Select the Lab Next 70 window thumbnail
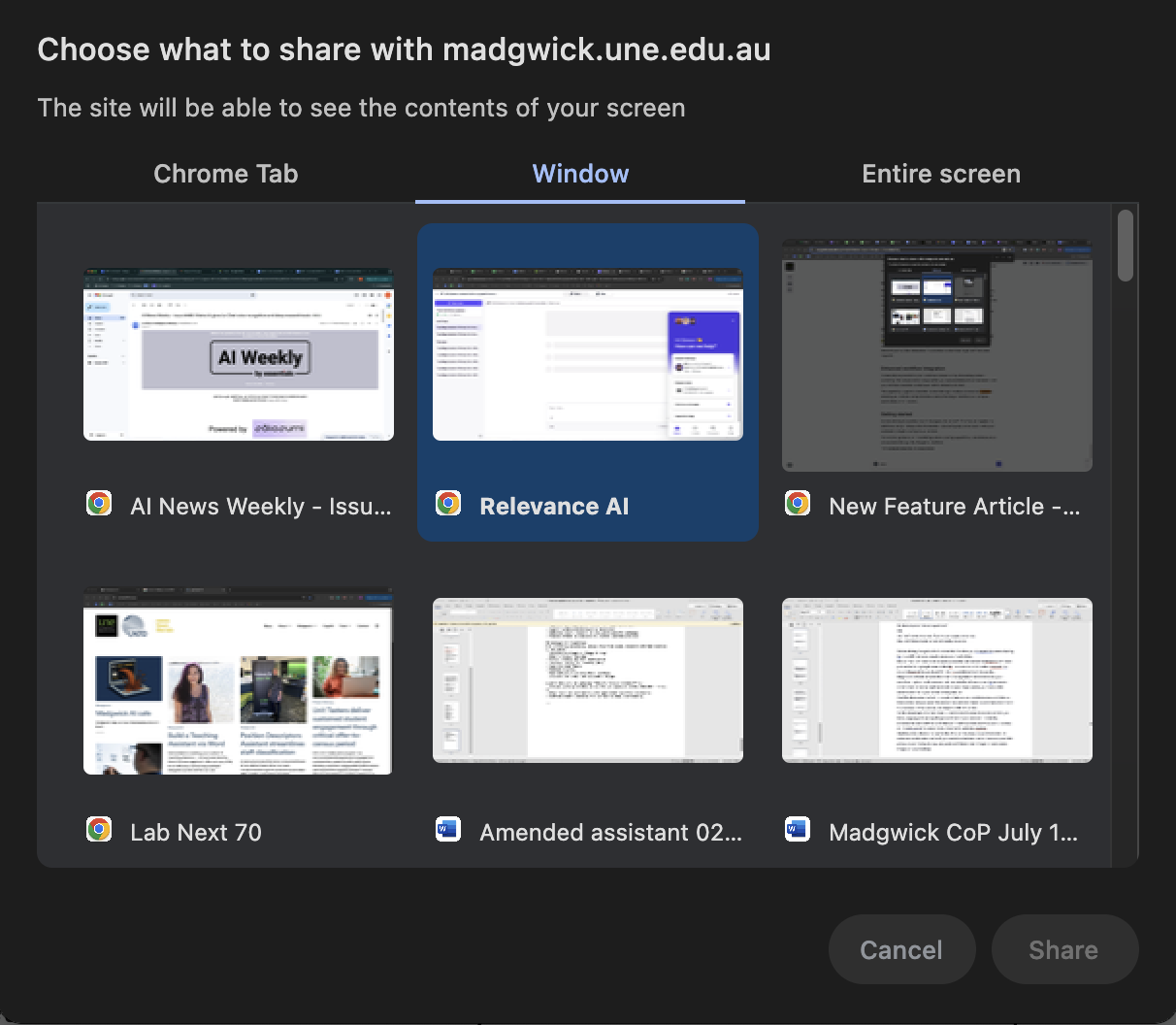The image size is (1176, 1025). 238,680
